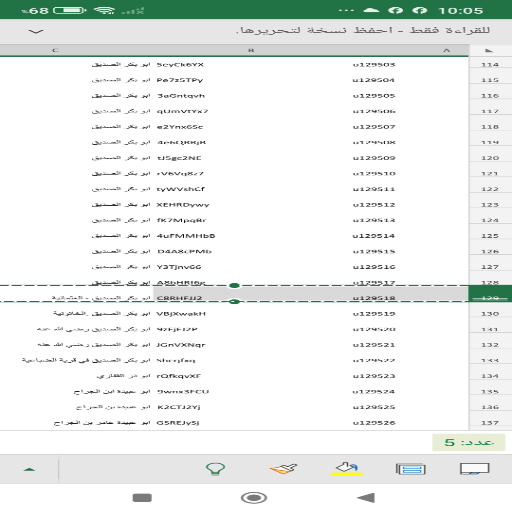Tap the fill color bucket icon
The width and height of the screenshot is (512, 512).
(347, 468)
